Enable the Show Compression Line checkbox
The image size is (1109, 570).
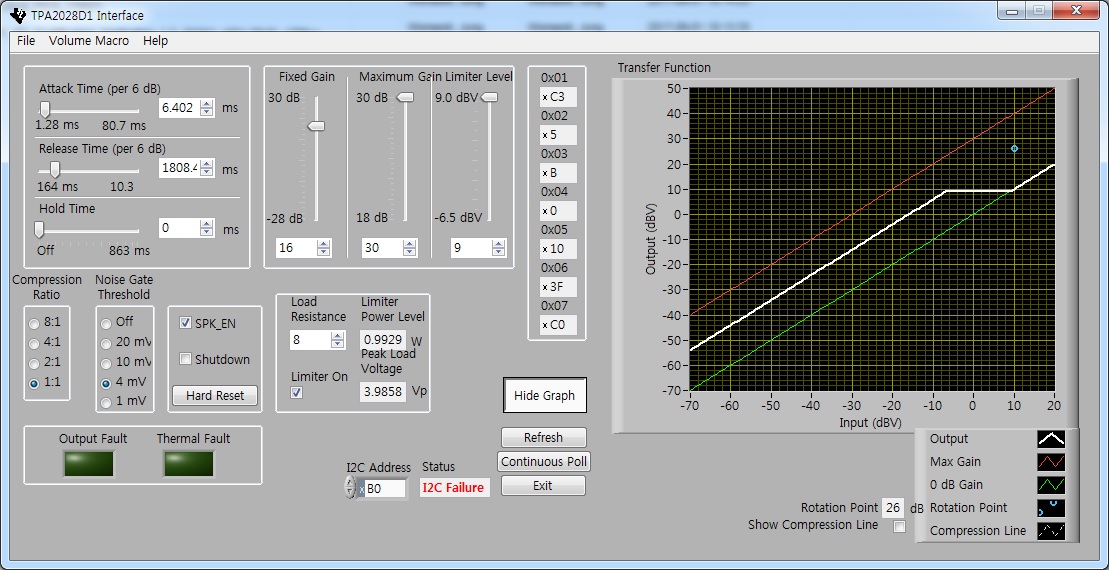900,527
